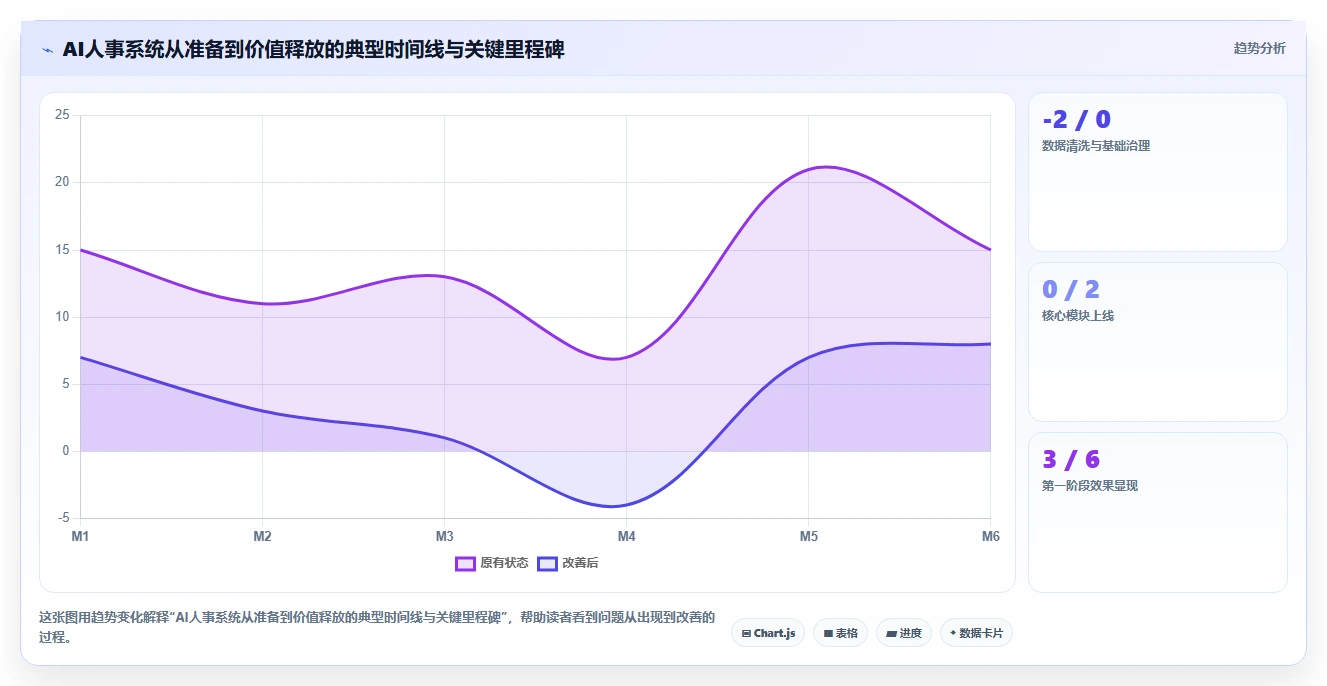Viewport: 1327px width, 686px height.
Task: Click the Chart.js tag
Action: 768,633
